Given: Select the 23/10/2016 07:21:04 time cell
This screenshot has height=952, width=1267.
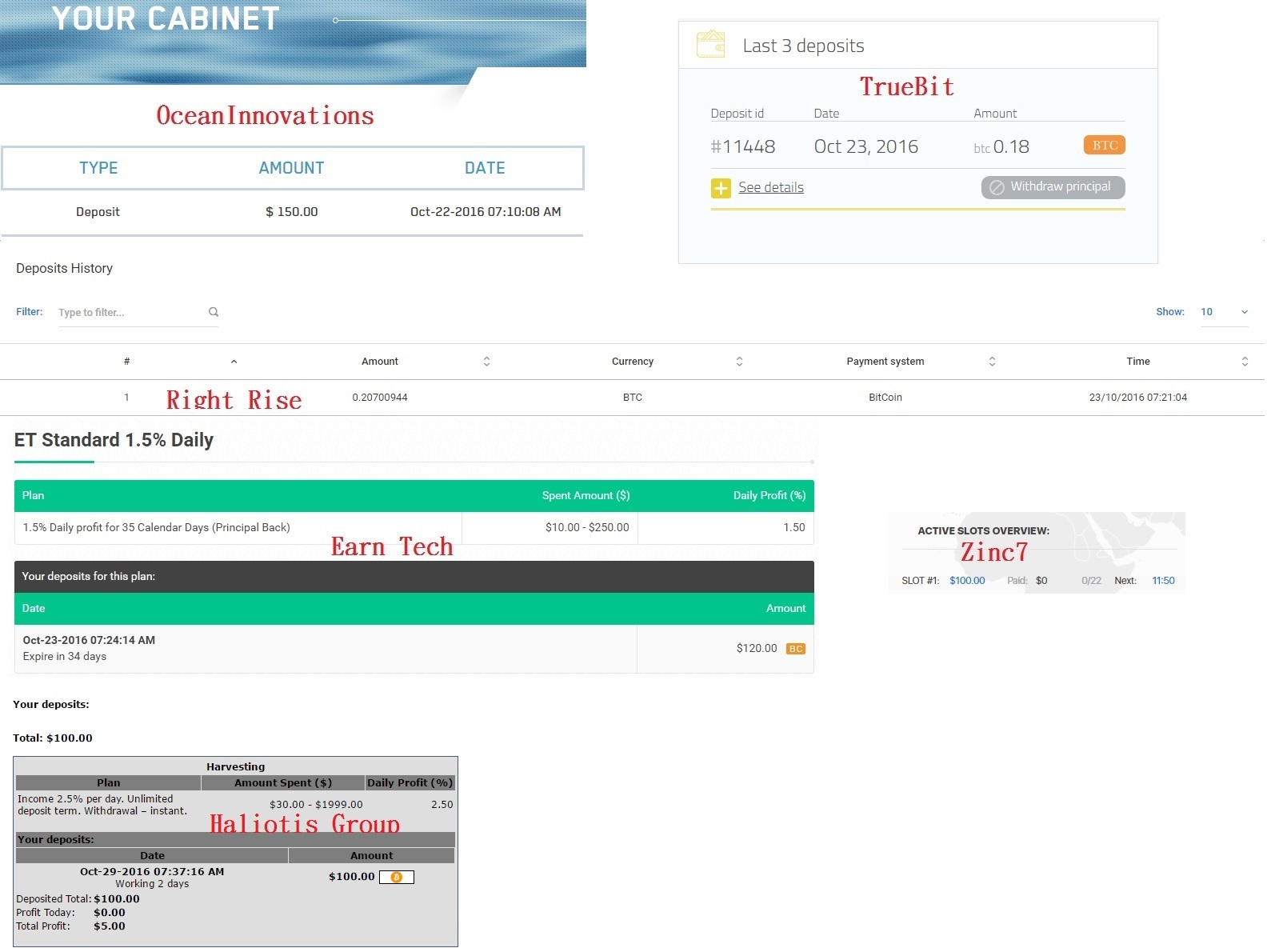Looking at the screenshot, I should [1138, 398].
